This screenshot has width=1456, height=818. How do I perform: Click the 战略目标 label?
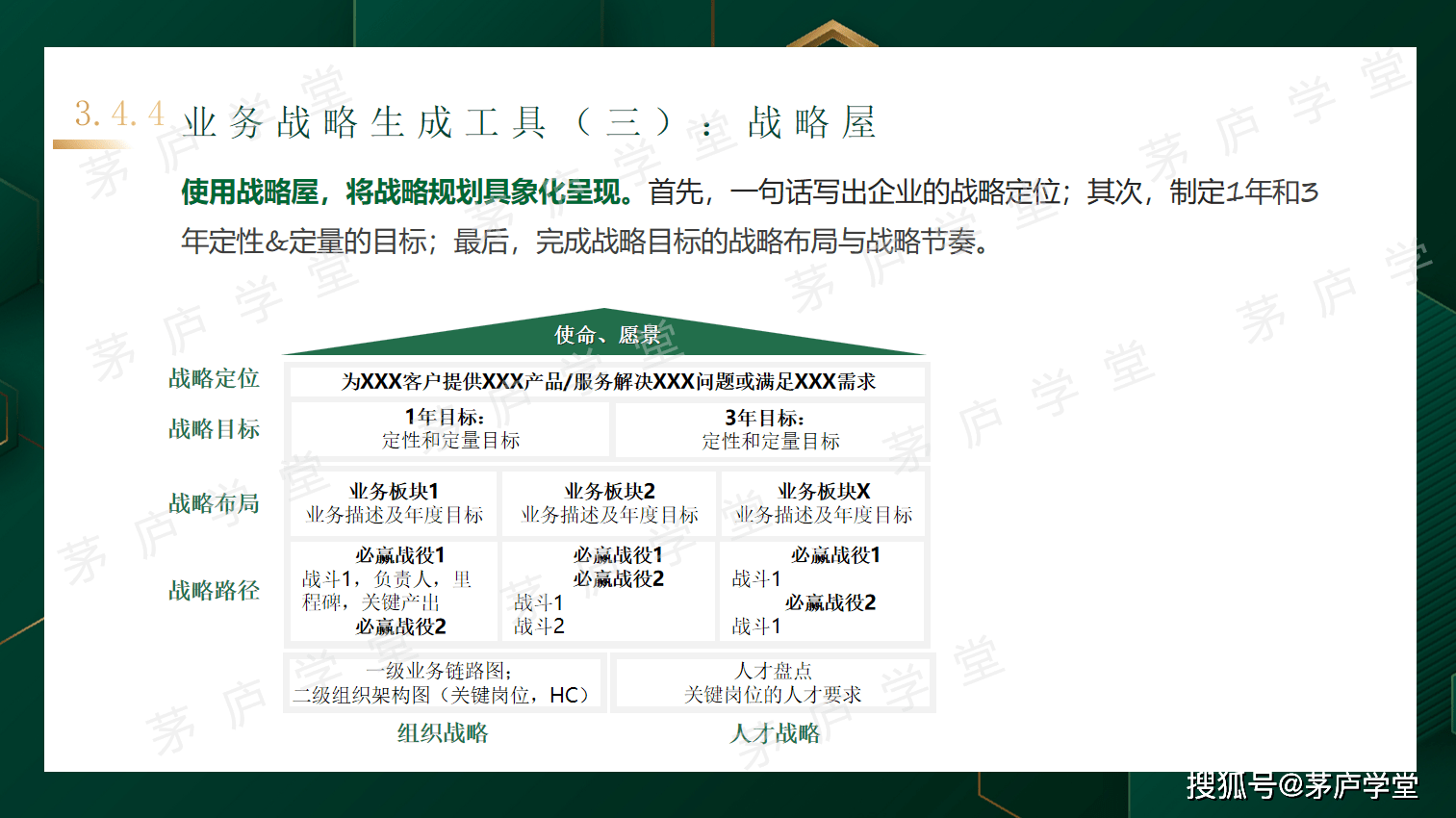(x=213, y=429)
